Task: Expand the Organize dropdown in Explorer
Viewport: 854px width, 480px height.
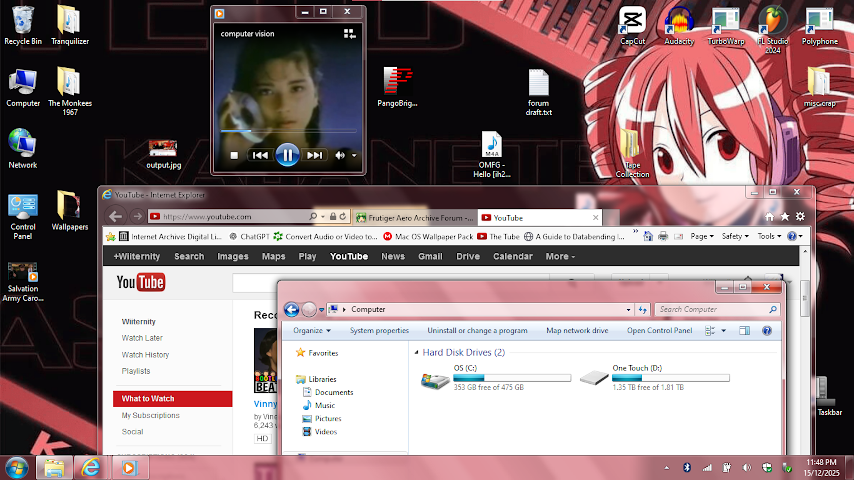Action: (x=312, y=330)
